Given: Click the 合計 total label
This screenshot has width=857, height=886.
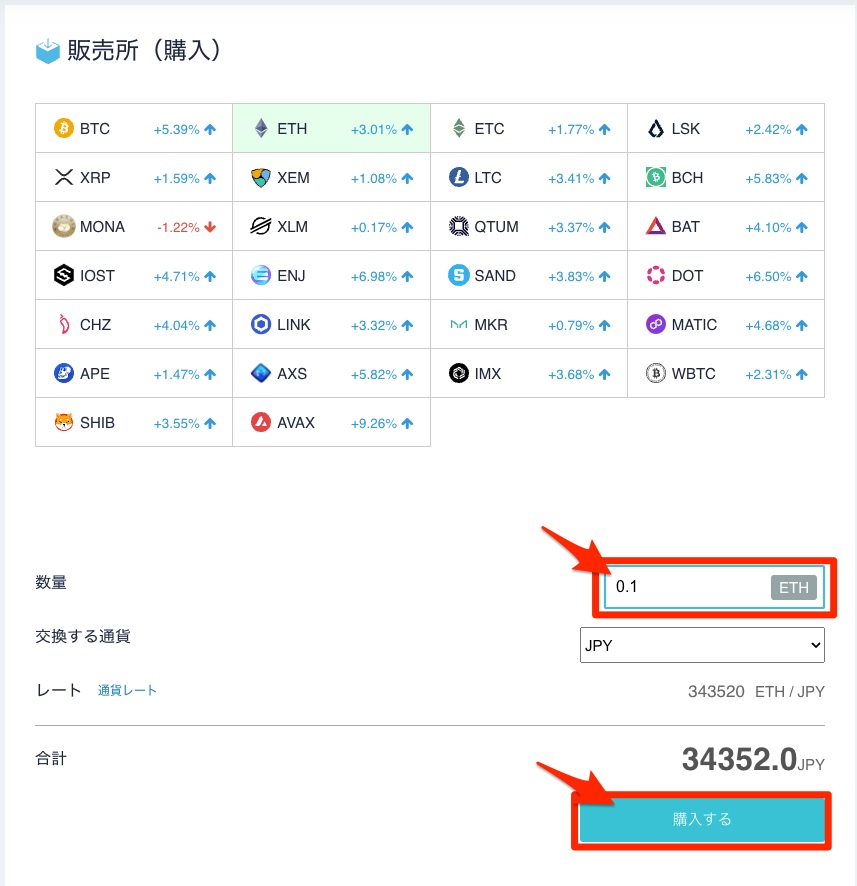Looking at the screenshot, I should click(x=51, y=758).
